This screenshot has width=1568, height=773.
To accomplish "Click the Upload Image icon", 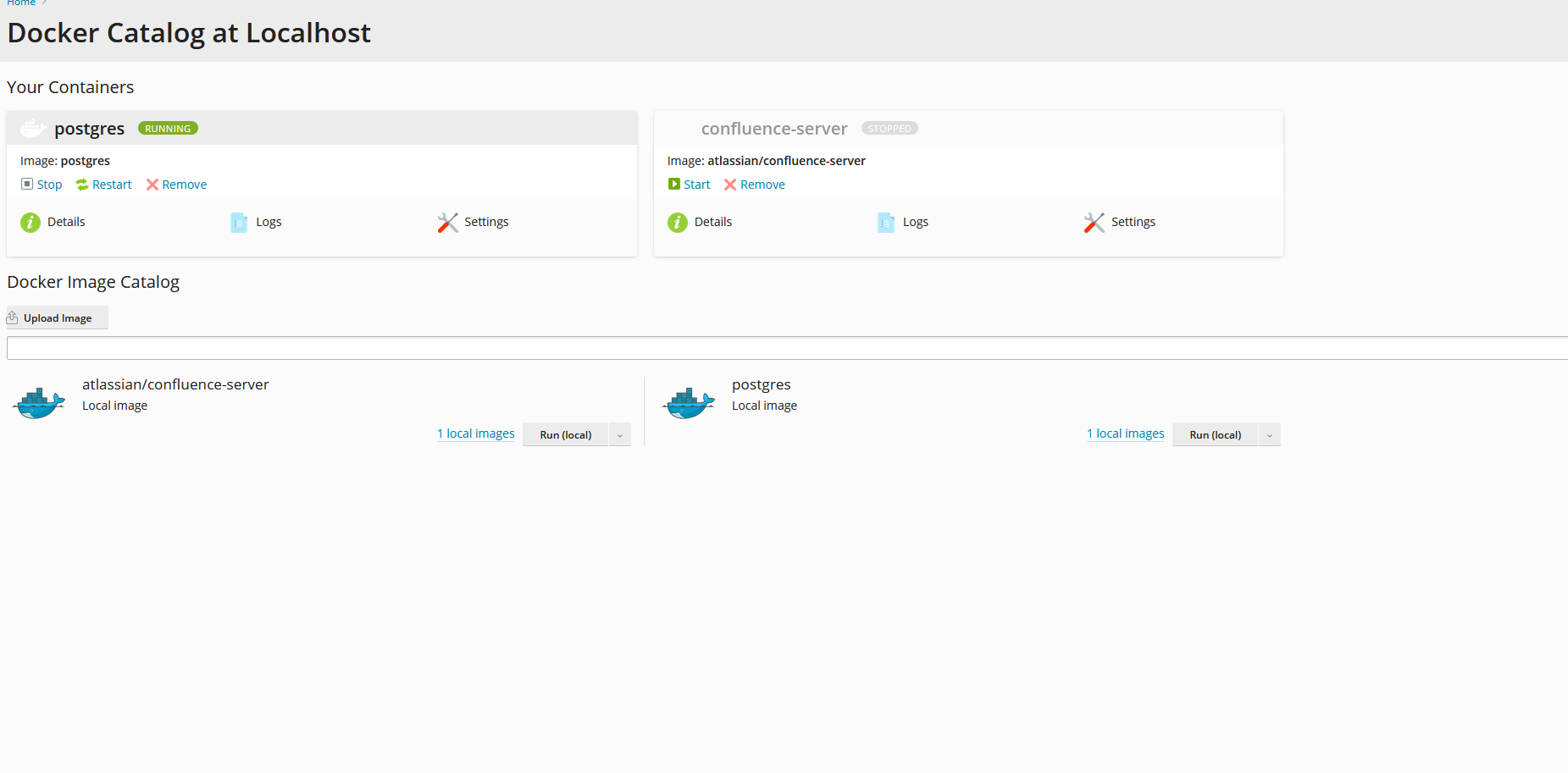I will pyautogui.click(x=13, y=317).
